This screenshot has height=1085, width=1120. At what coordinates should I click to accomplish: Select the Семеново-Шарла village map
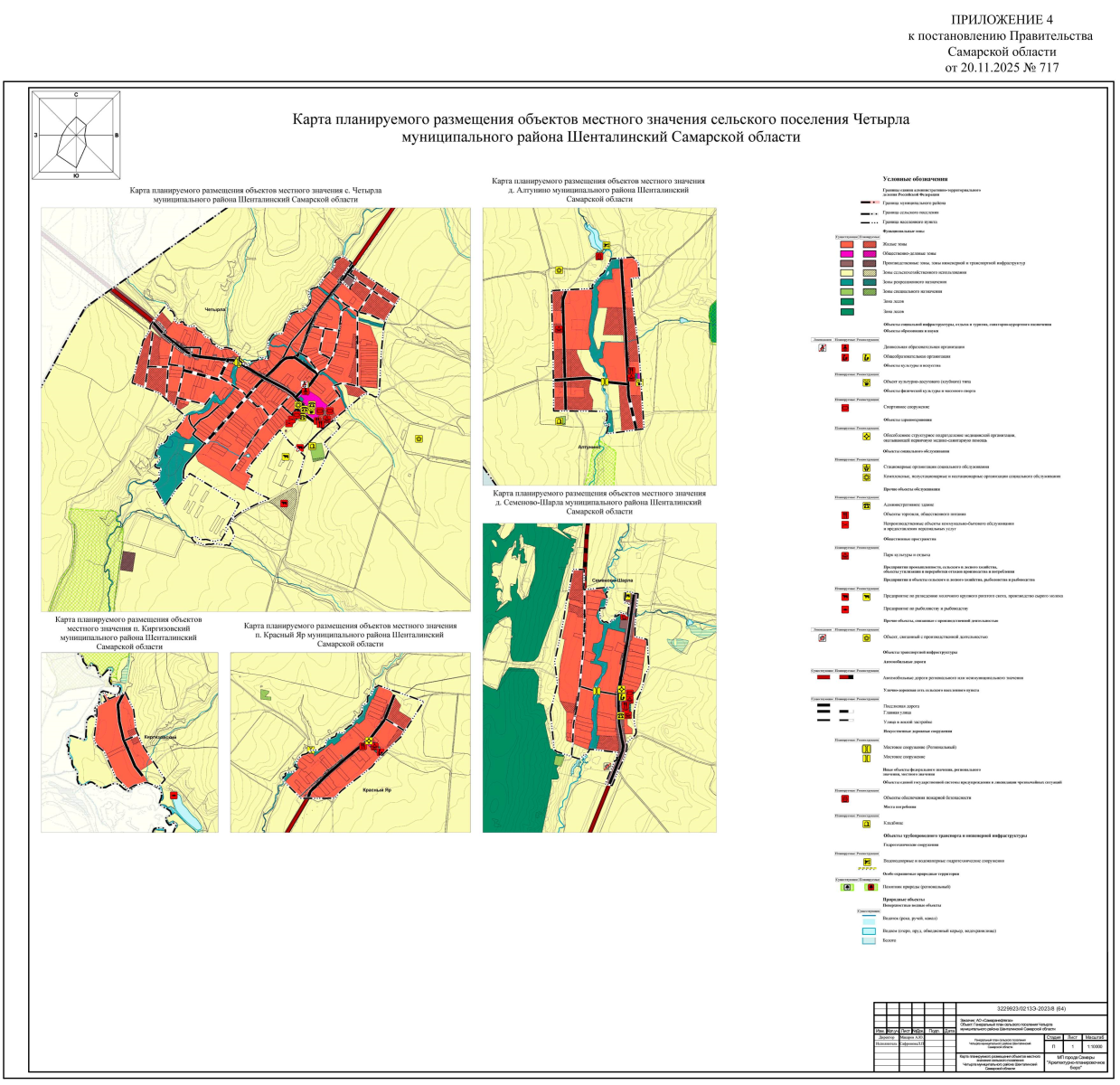click(599, 677)
